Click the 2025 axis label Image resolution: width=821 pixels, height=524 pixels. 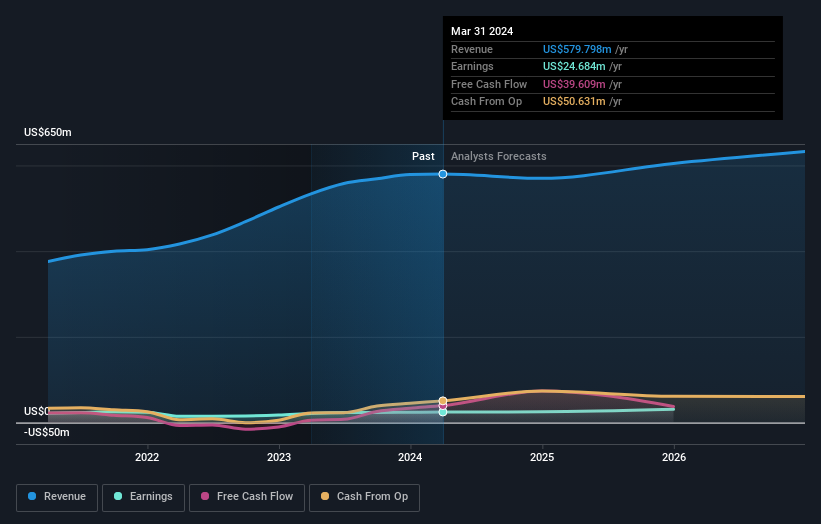(x=542, y=457)
